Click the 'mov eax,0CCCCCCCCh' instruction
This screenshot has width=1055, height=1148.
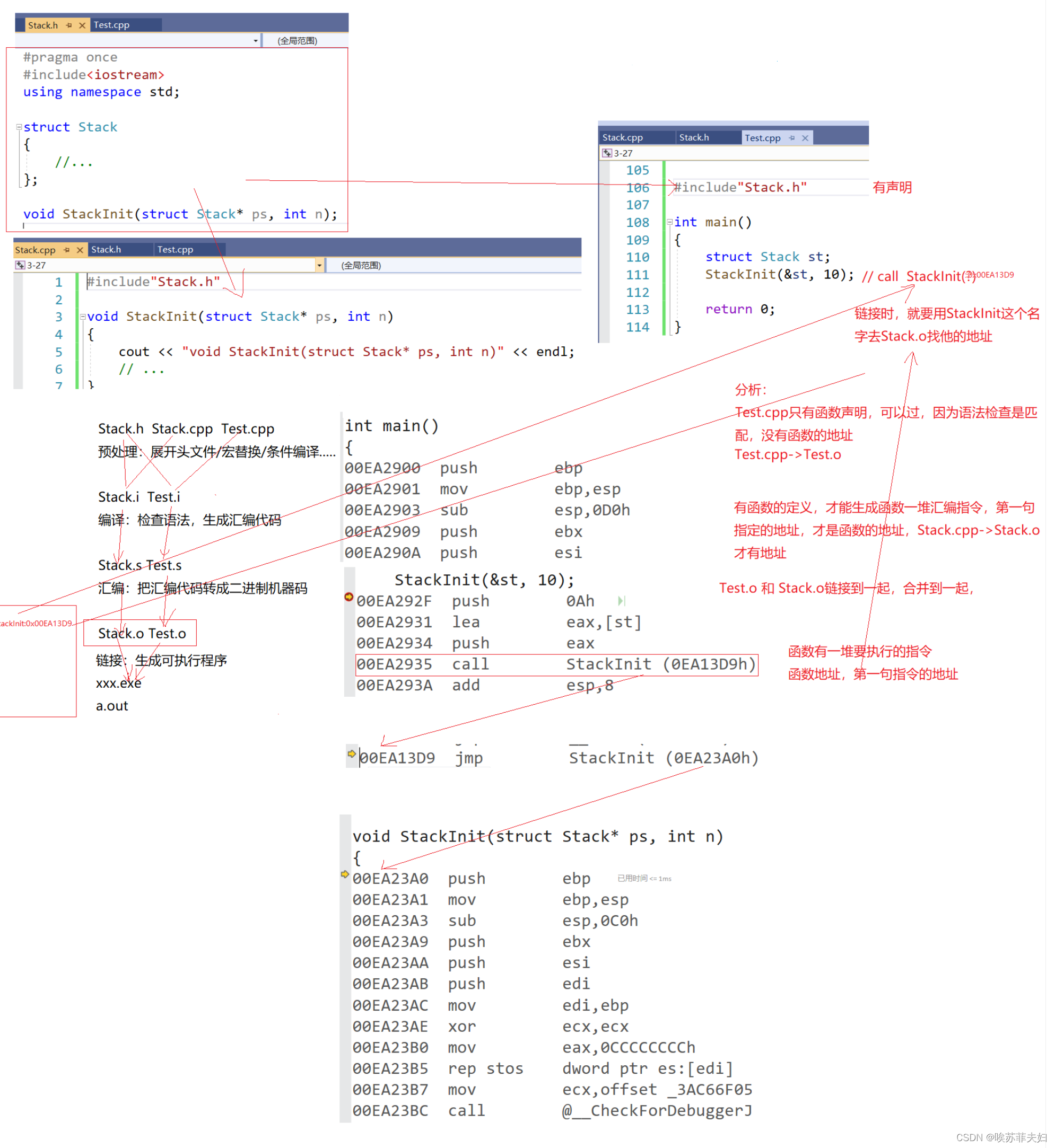tap(524, 1048)
